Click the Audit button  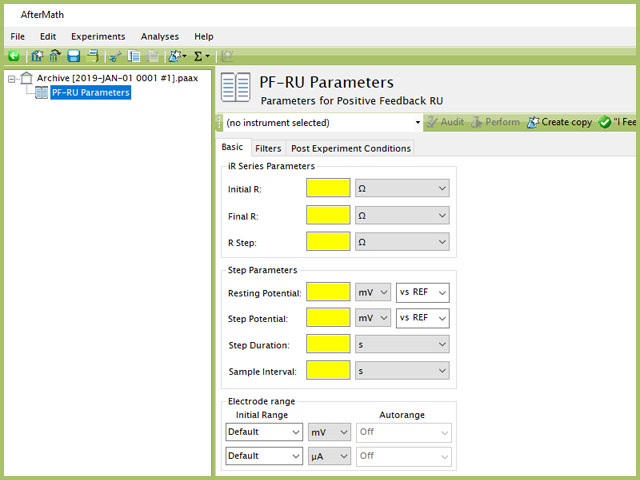[446, 122]
